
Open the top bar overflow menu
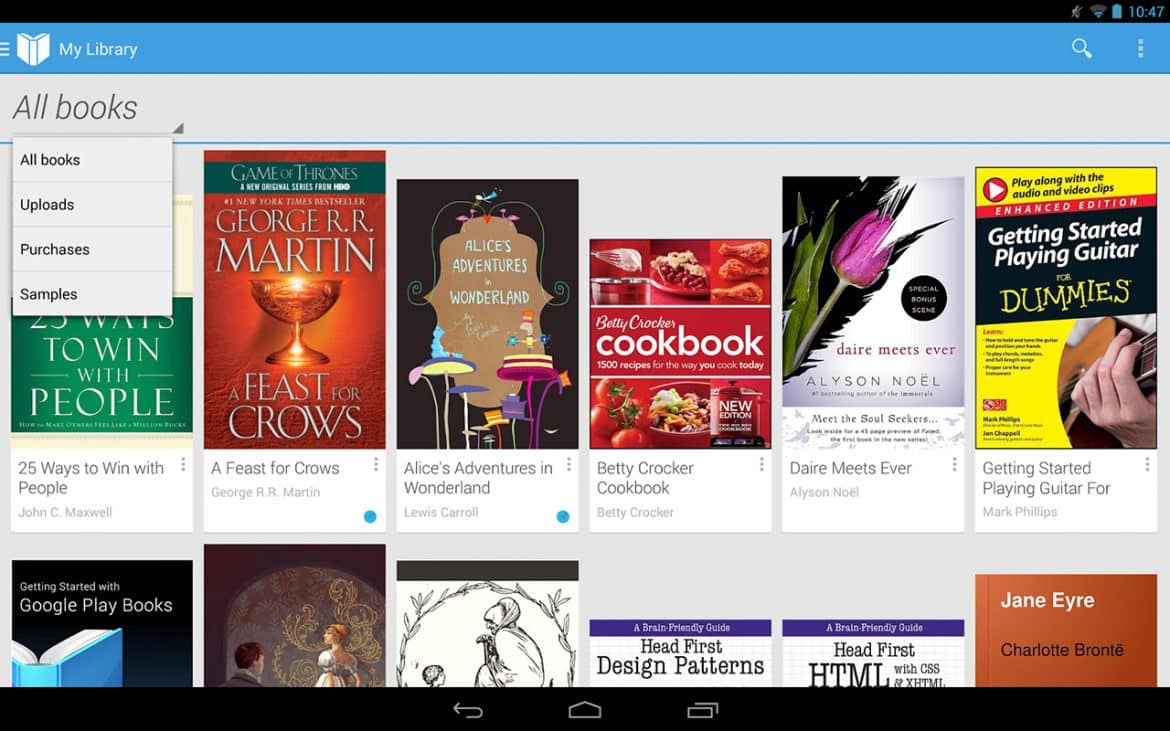tap(1140, 48)
